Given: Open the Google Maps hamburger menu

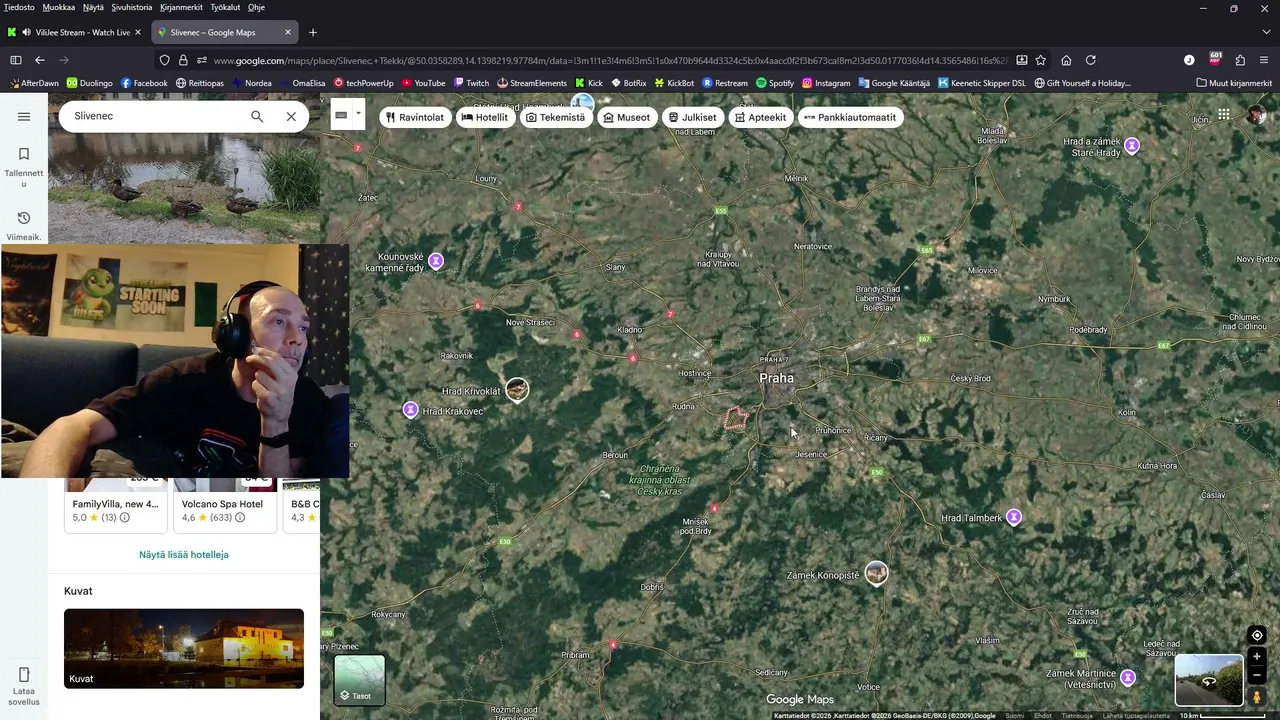Looking at the screenshot, I should (24, 116).
